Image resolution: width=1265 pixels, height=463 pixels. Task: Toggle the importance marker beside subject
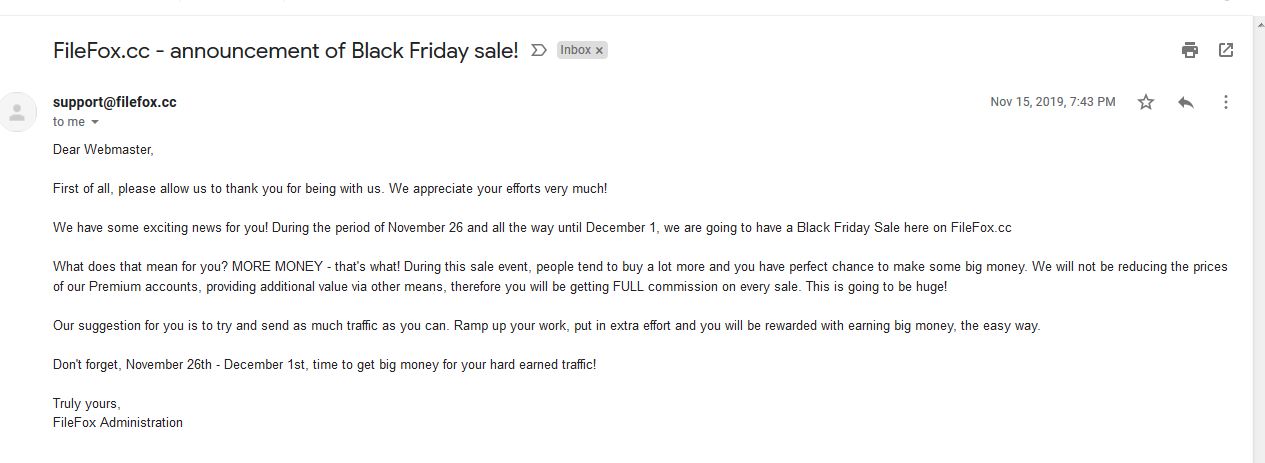coord(538,50)
